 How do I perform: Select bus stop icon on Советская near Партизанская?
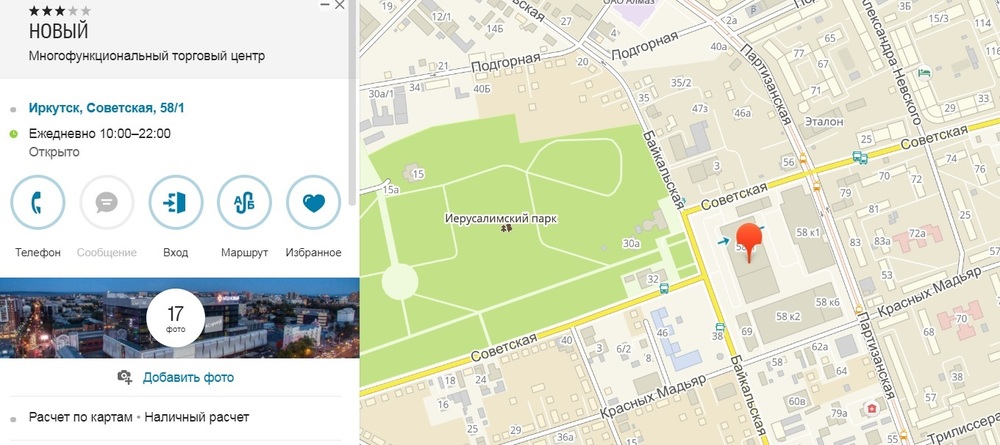pyautogui.click(x=860, y=157)
